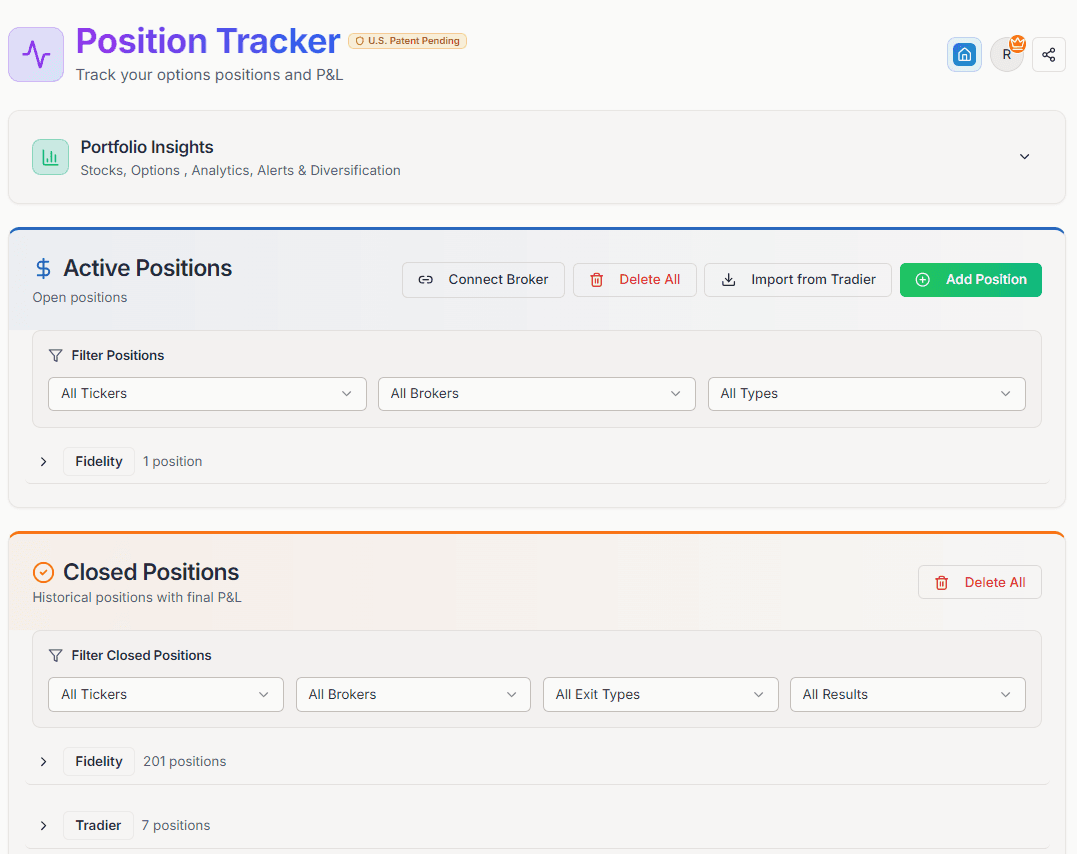Expand the Fidelity group with 201 positions

[x=43, y=761]
